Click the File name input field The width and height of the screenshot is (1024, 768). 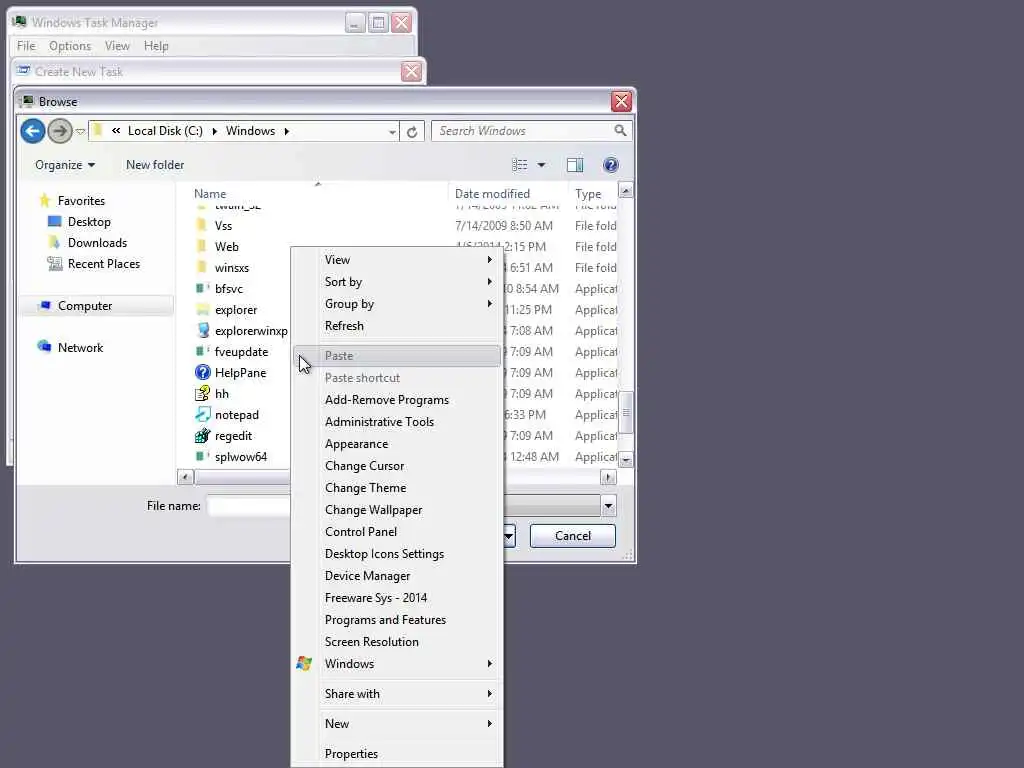(x=249, y=506)
